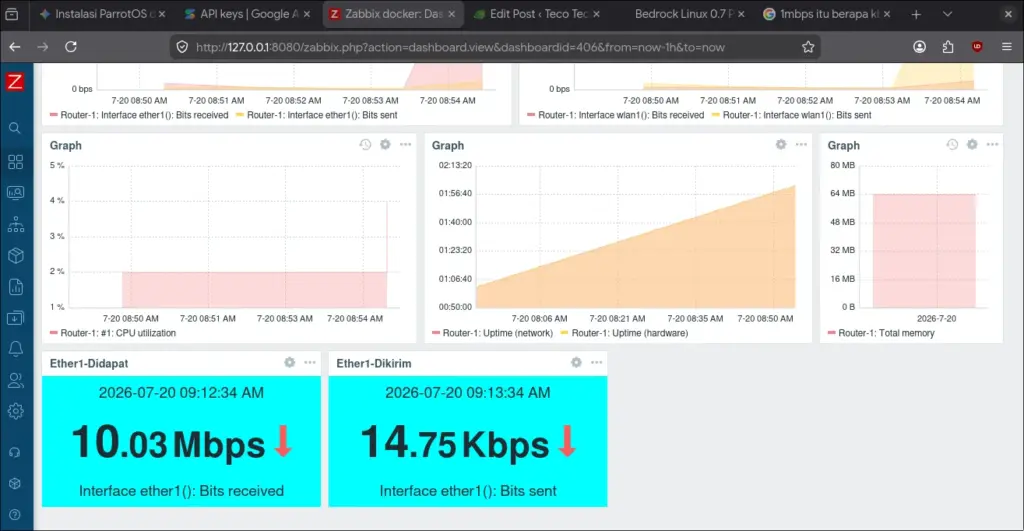Screen dimensions: 1024x531
Task: Open the three-dot menu of the Ether1-Dikirim widget
Action: pos(596,362)
